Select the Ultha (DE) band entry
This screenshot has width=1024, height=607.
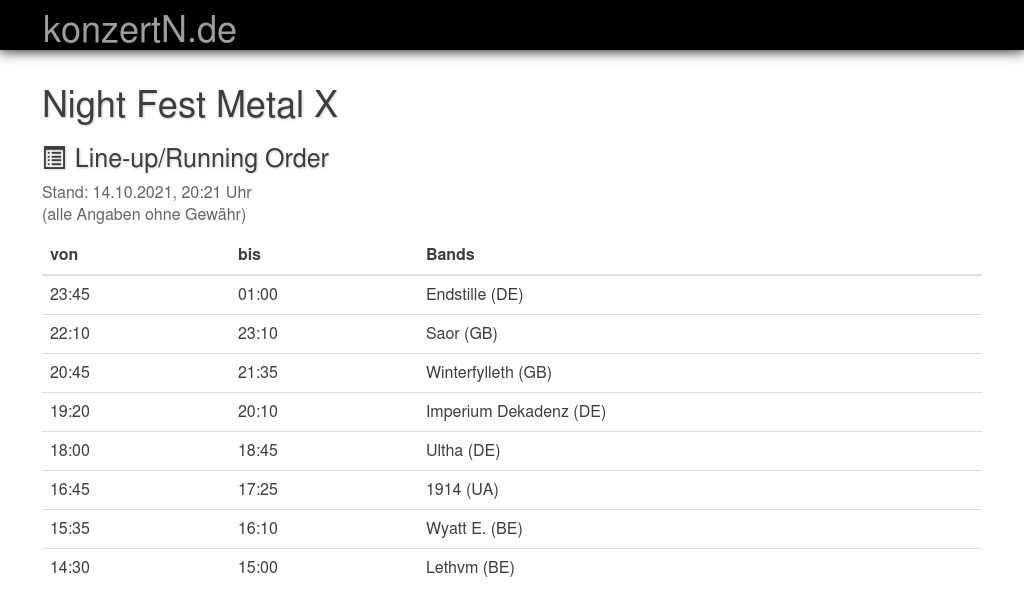point(462,450)
